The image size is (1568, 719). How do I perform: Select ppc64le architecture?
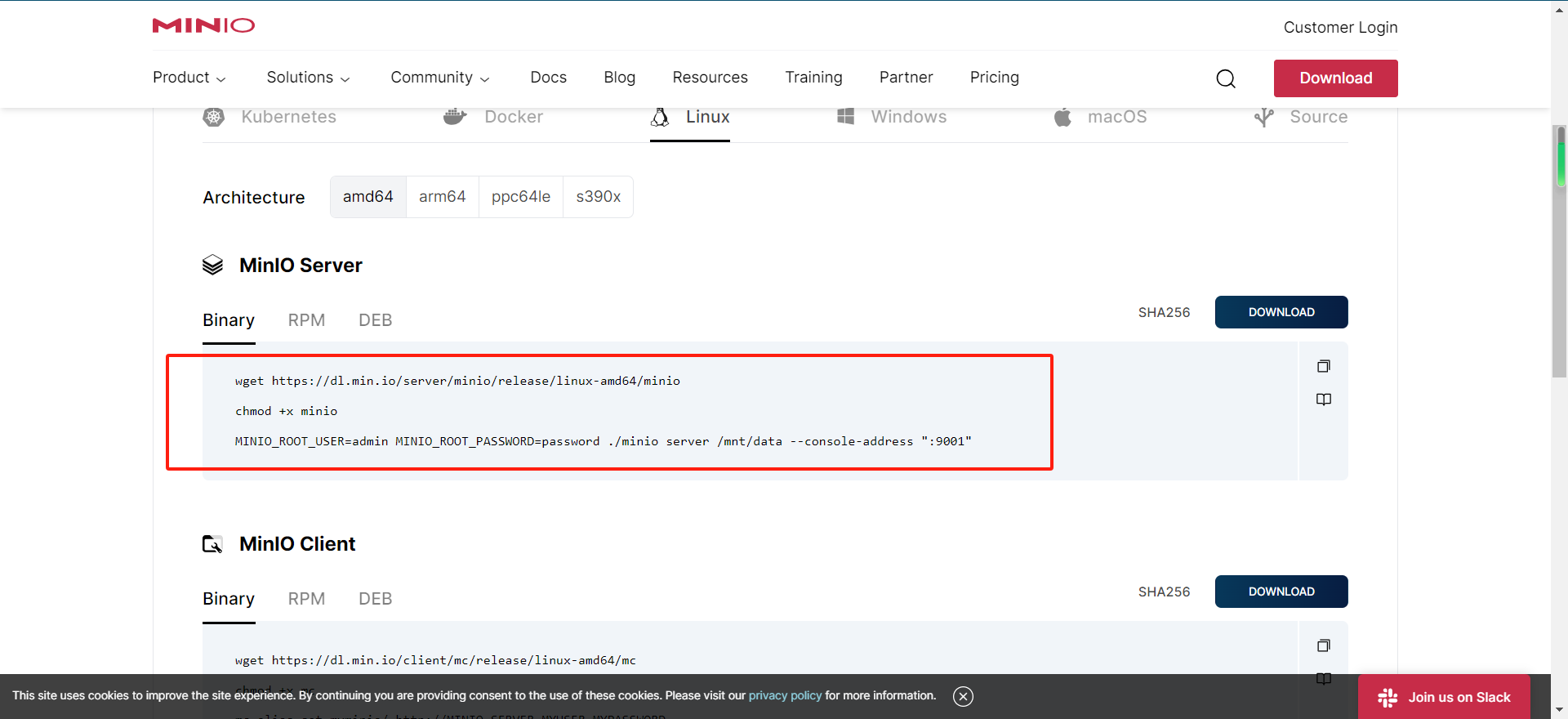pyautogui.click(x=521, y=197)
